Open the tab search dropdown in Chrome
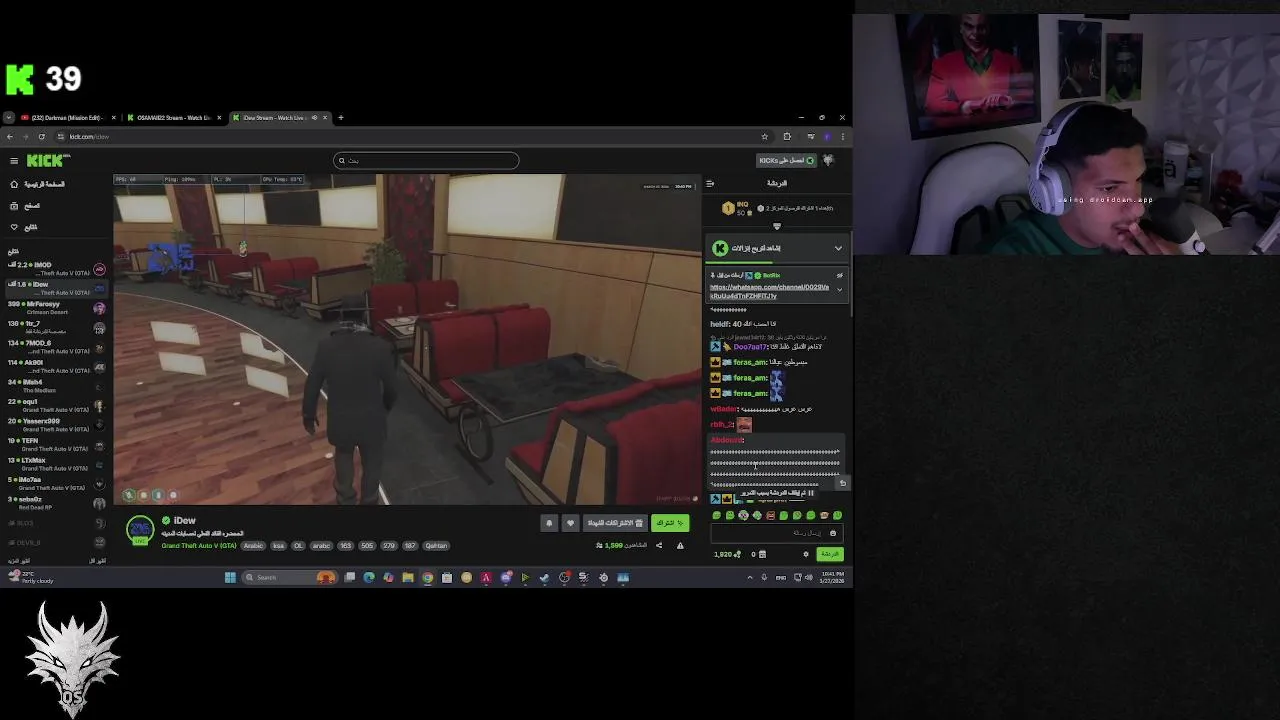Screen dimensions: 1280x720 [x=8, y=118]
